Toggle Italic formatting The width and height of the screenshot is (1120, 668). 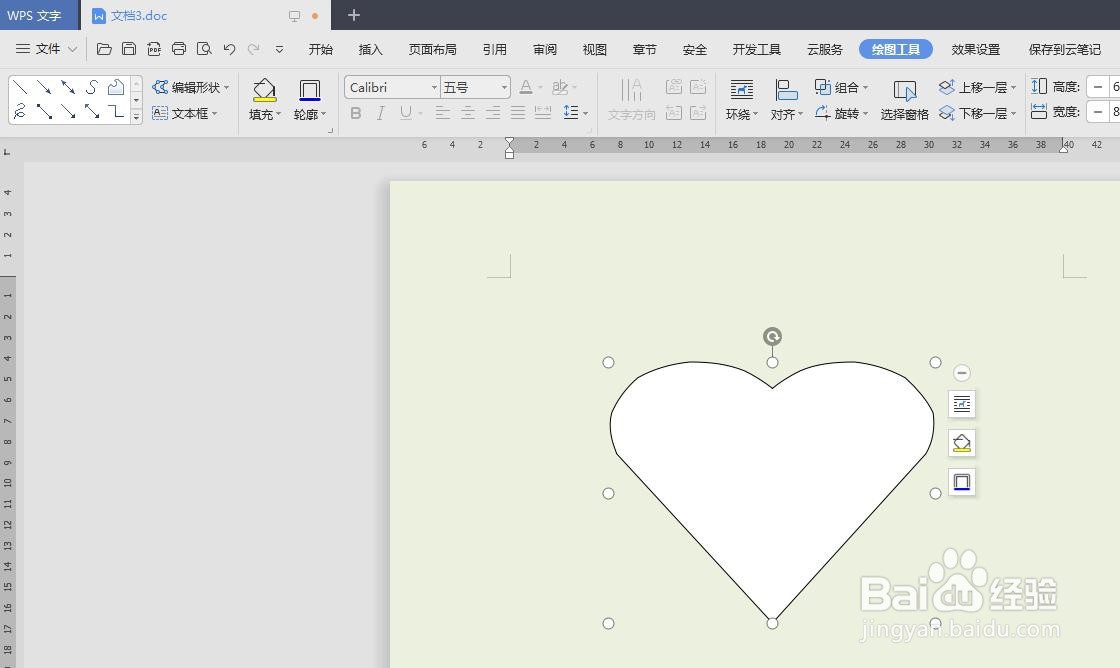click(381, 113)
